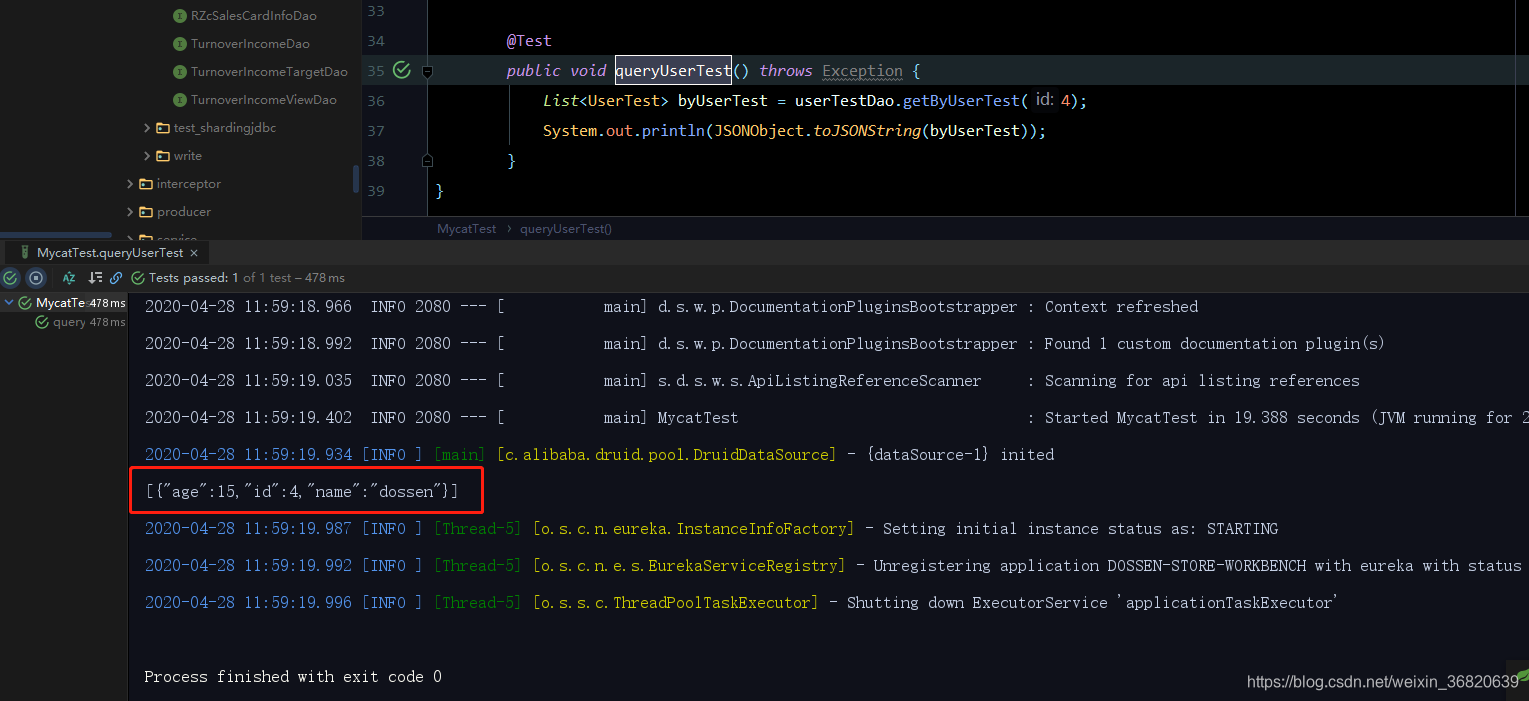Screen dimensions: 1529x701
Task: Click the MycatTest breadcrumb
Action: pos(466,229)
